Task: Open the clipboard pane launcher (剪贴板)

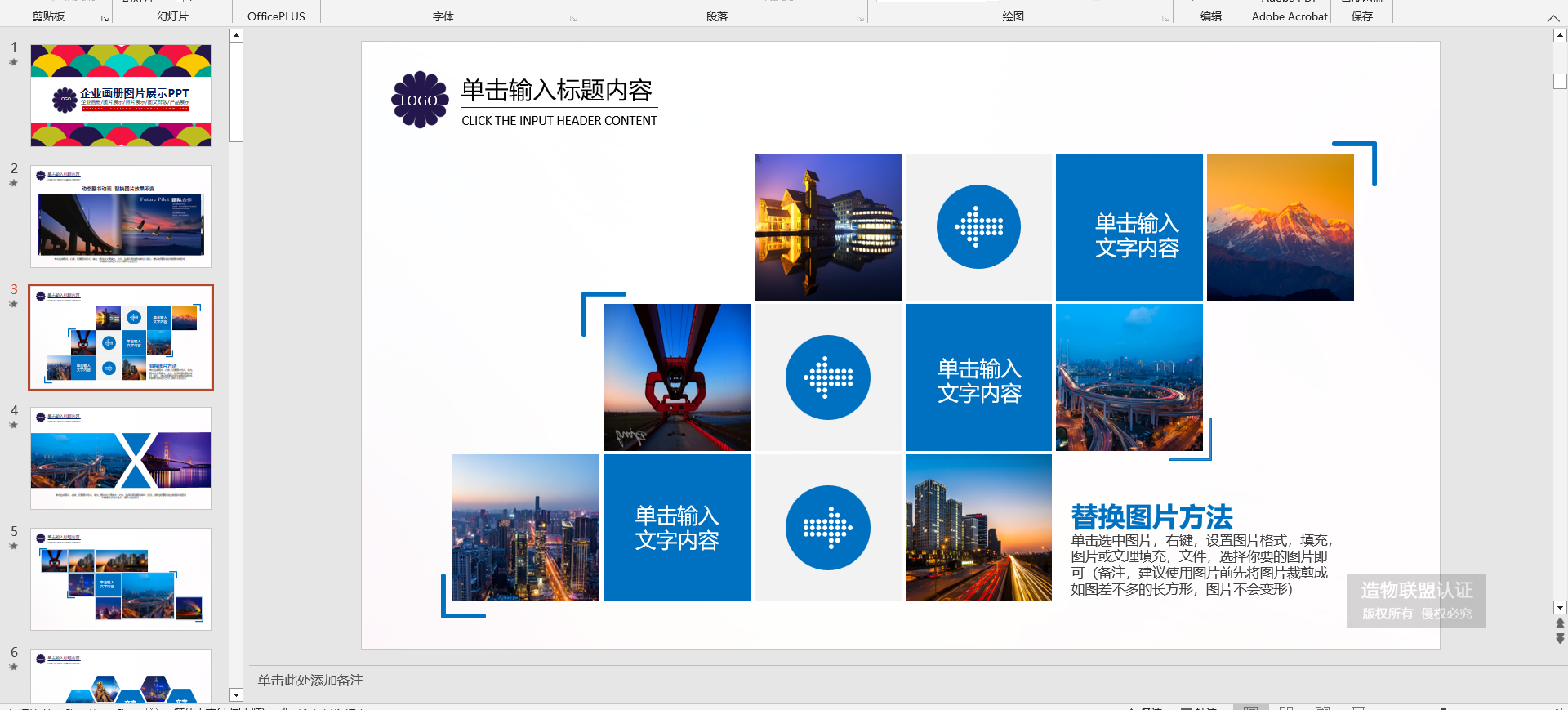Action: point(105,18)
